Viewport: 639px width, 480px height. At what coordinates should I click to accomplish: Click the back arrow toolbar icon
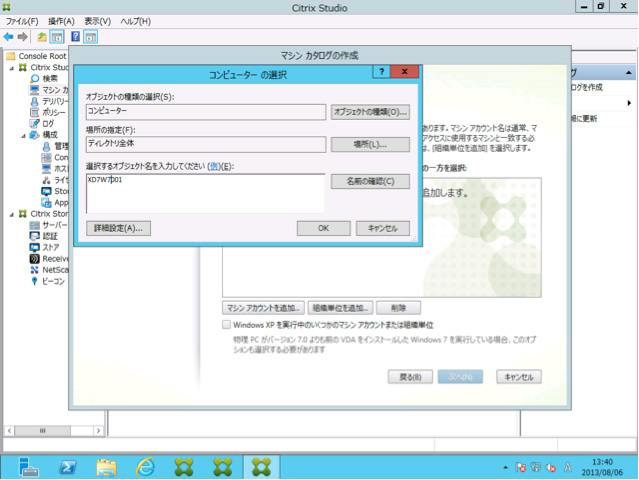9,37
